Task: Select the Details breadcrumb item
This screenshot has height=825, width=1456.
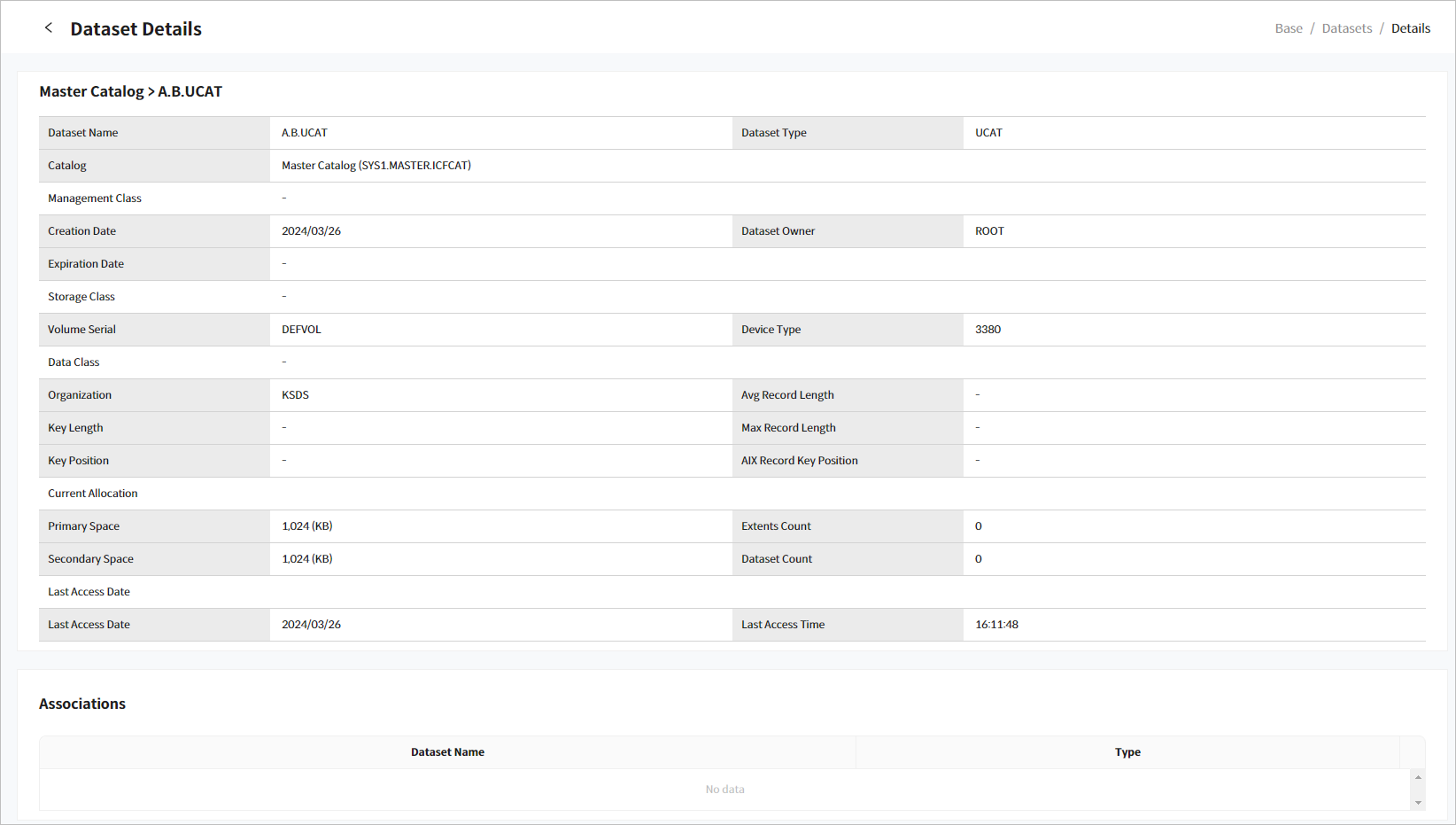Action: pos(1411,27)
